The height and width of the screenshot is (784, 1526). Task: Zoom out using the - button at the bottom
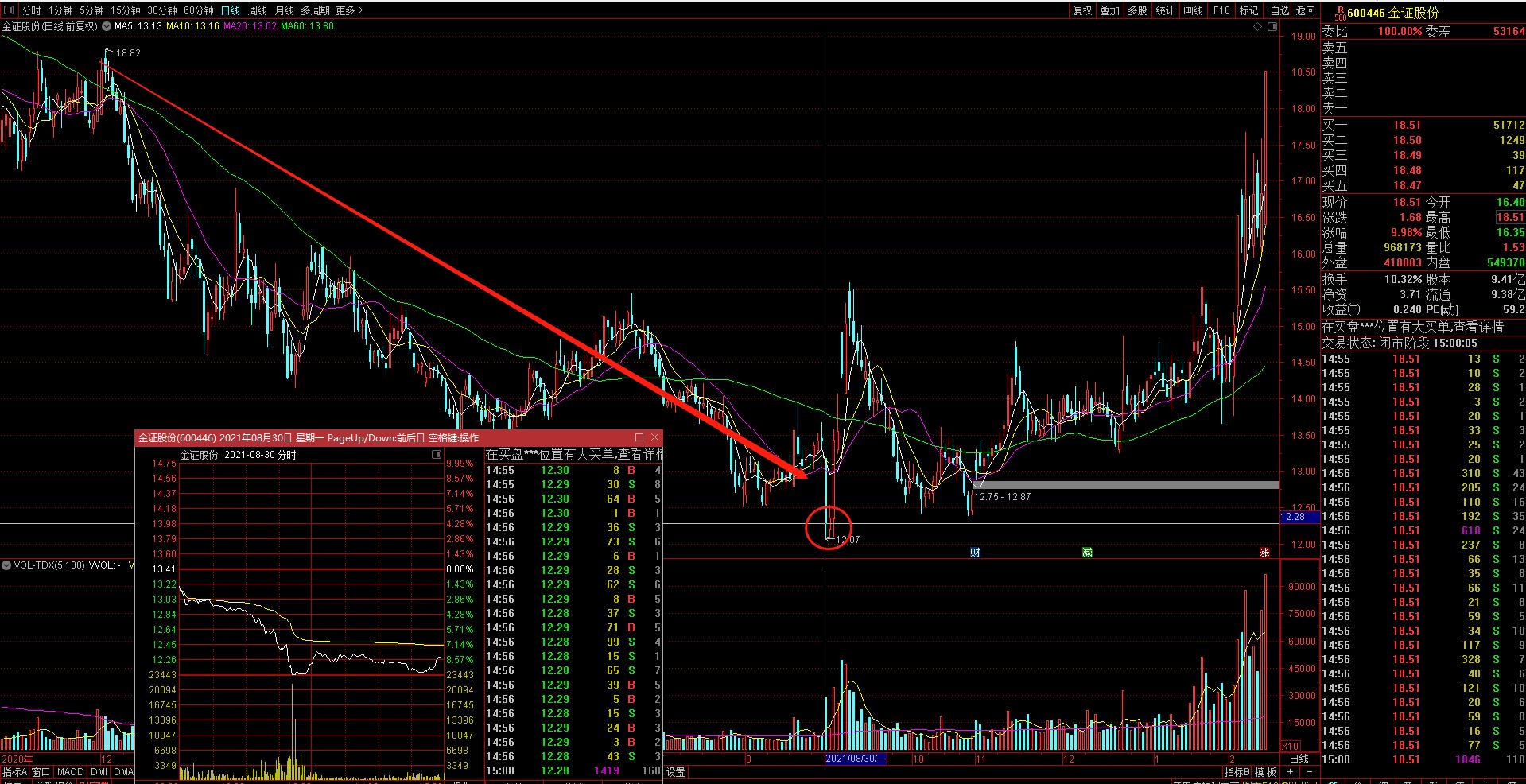point(1309,772)
